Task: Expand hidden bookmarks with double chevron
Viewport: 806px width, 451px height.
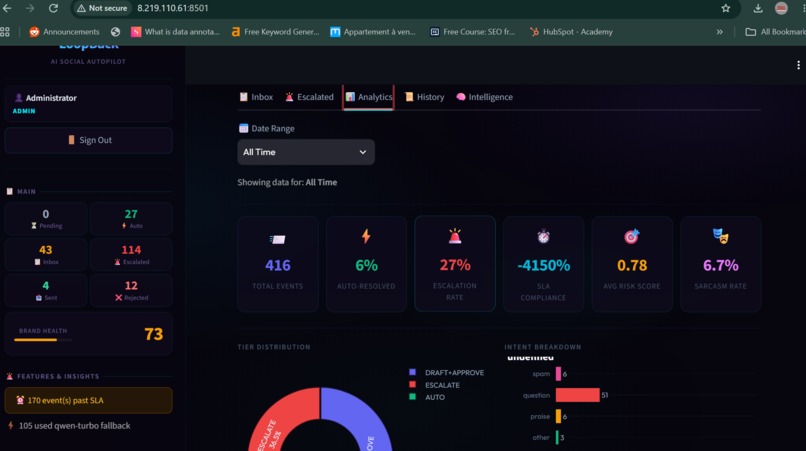Action: (719, 32)
